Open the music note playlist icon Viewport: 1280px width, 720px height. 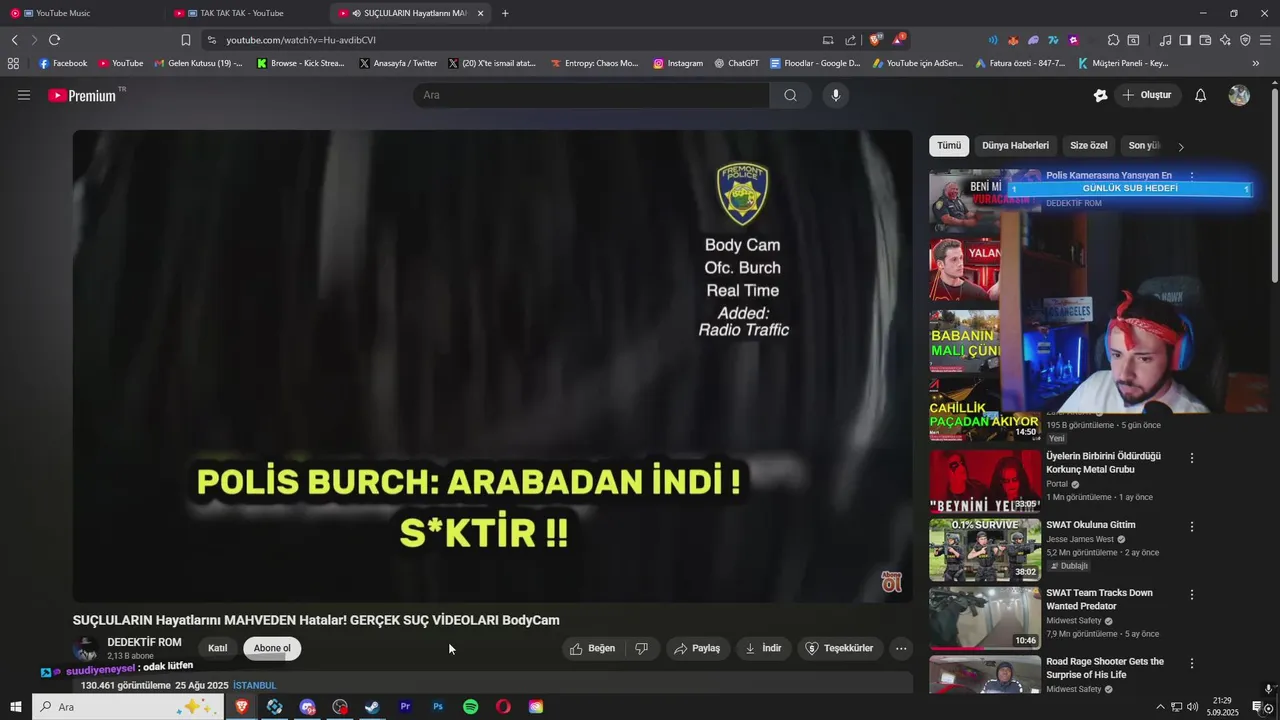[x=1165, y=40]
